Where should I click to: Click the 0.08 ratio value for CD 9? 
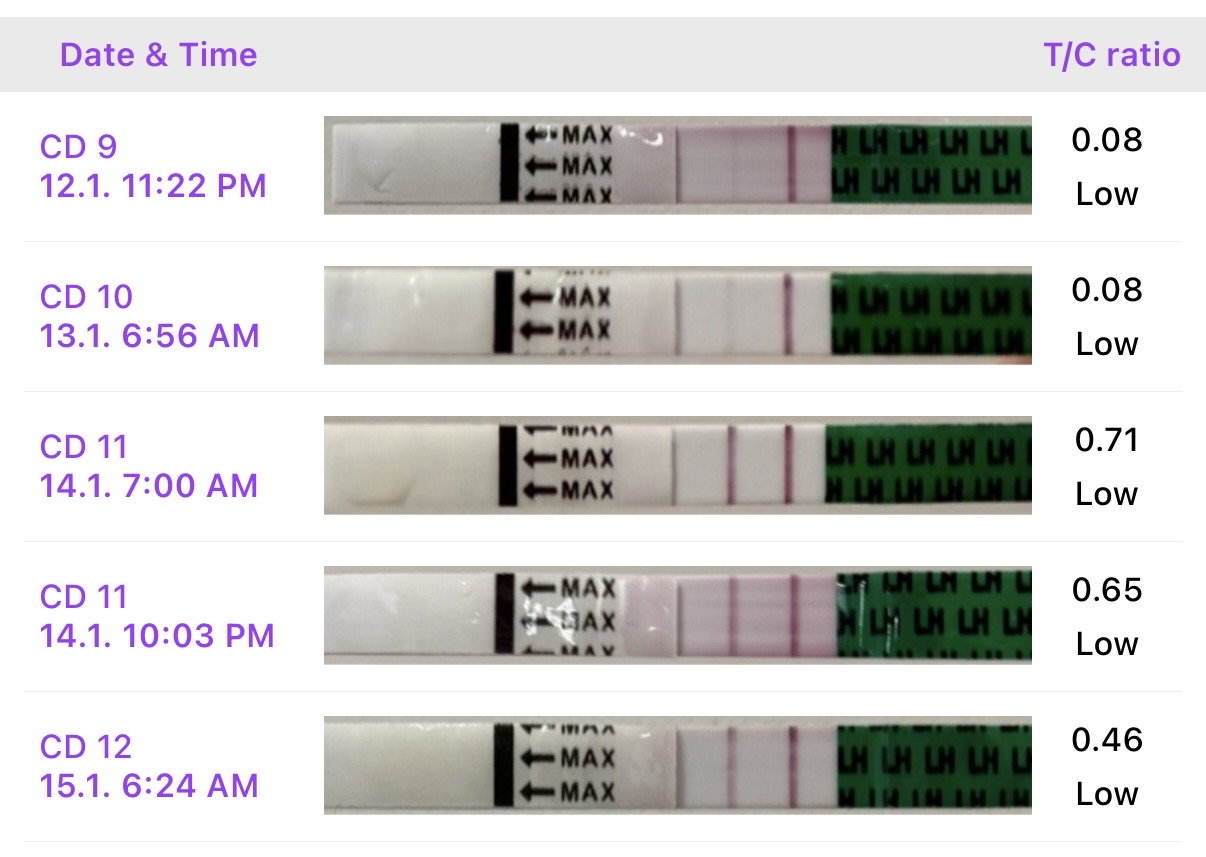[x=1106, y=140]
